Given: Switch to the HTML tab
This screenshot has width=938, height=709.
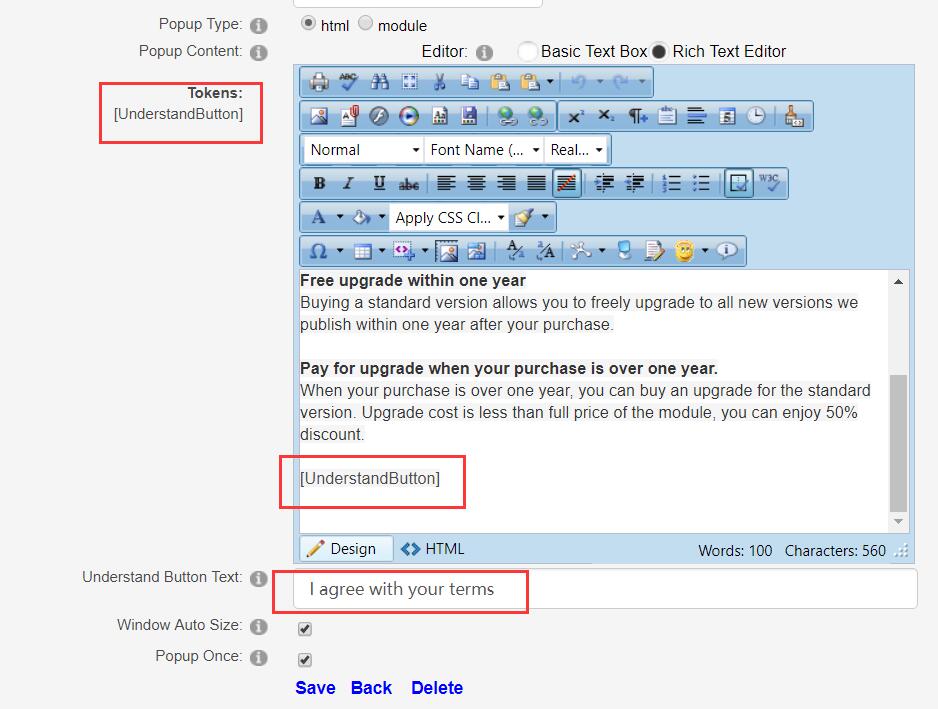Looking at the screenshot, I should 433,548.
